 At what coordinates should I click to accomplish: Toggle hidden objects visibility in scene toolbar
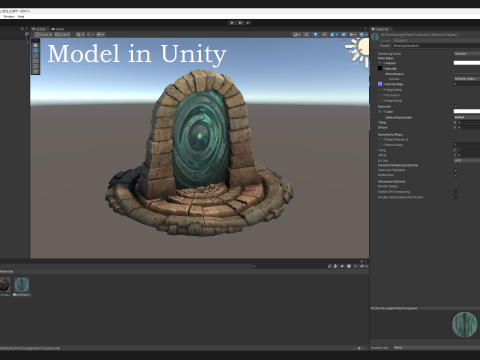click(344, 34)
